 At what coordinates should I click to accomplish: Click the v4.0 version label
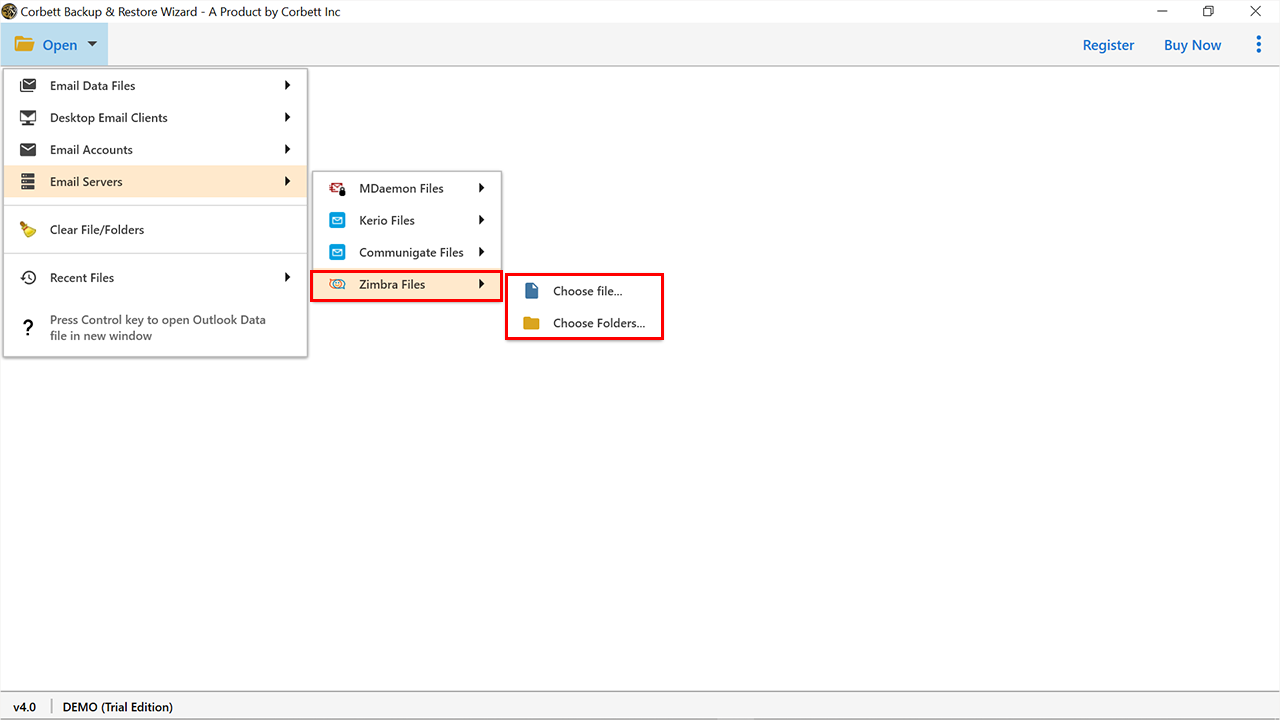pyautogui.click(x=24, y=707)
